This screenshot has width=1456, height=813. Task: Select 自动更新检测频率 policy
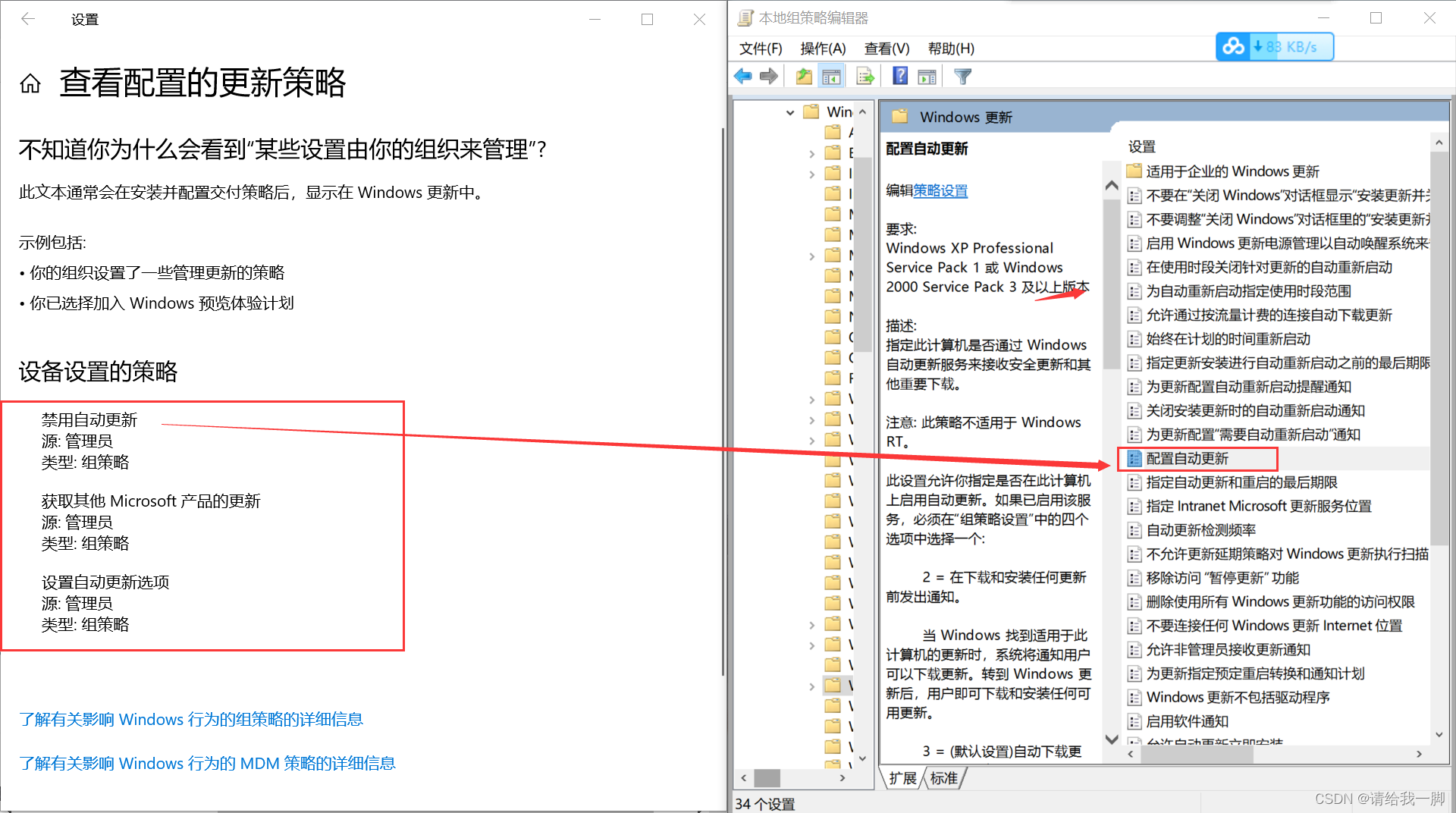point(1201,530)
